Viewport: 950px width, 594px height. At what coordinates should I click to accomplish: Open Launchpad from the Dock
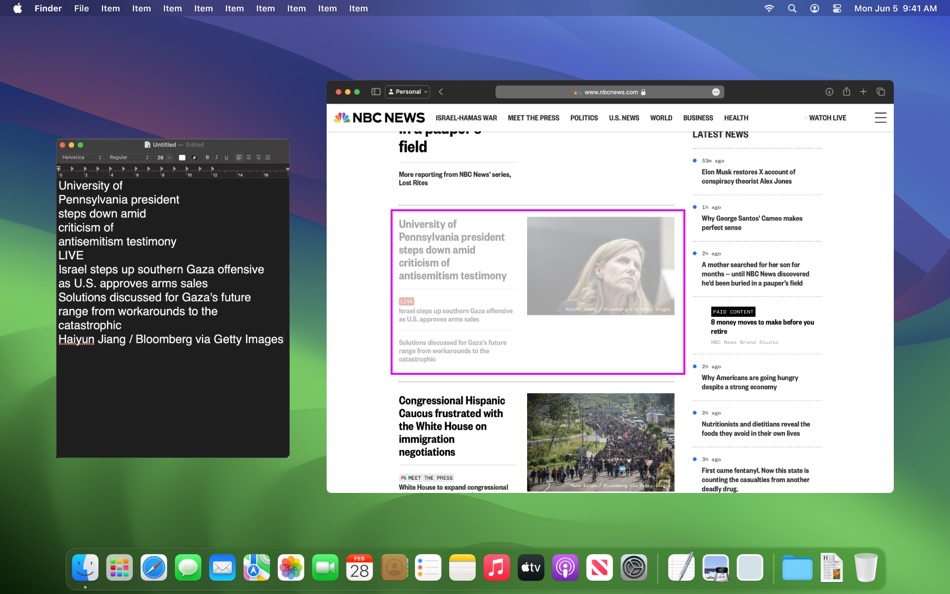click(119, 568)
